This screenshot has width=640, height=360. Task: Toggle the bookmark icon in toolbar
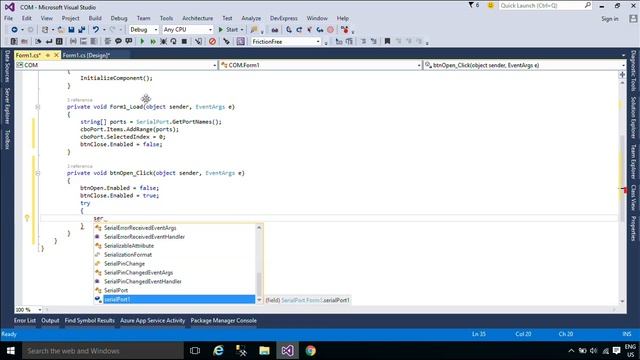(x=387, y=41)
